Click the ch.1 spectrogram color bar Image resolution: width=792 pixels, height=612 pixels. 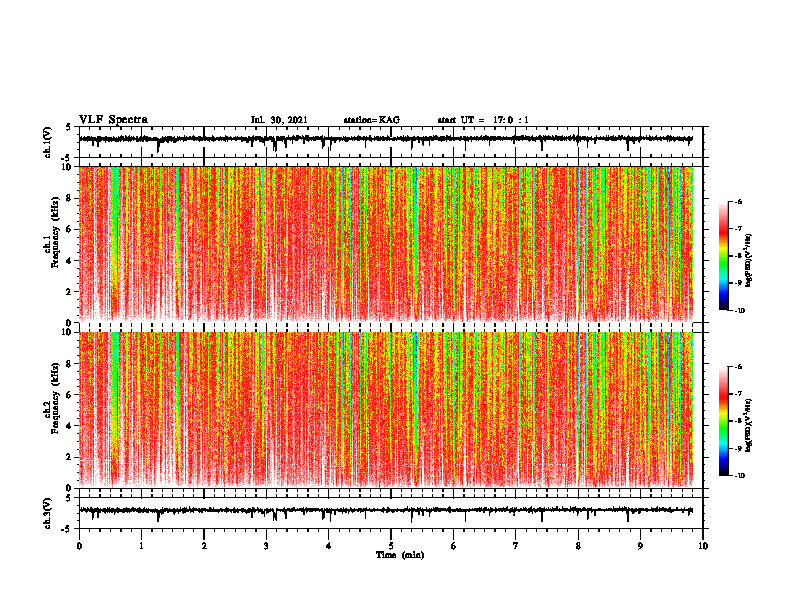click(723, 256)
